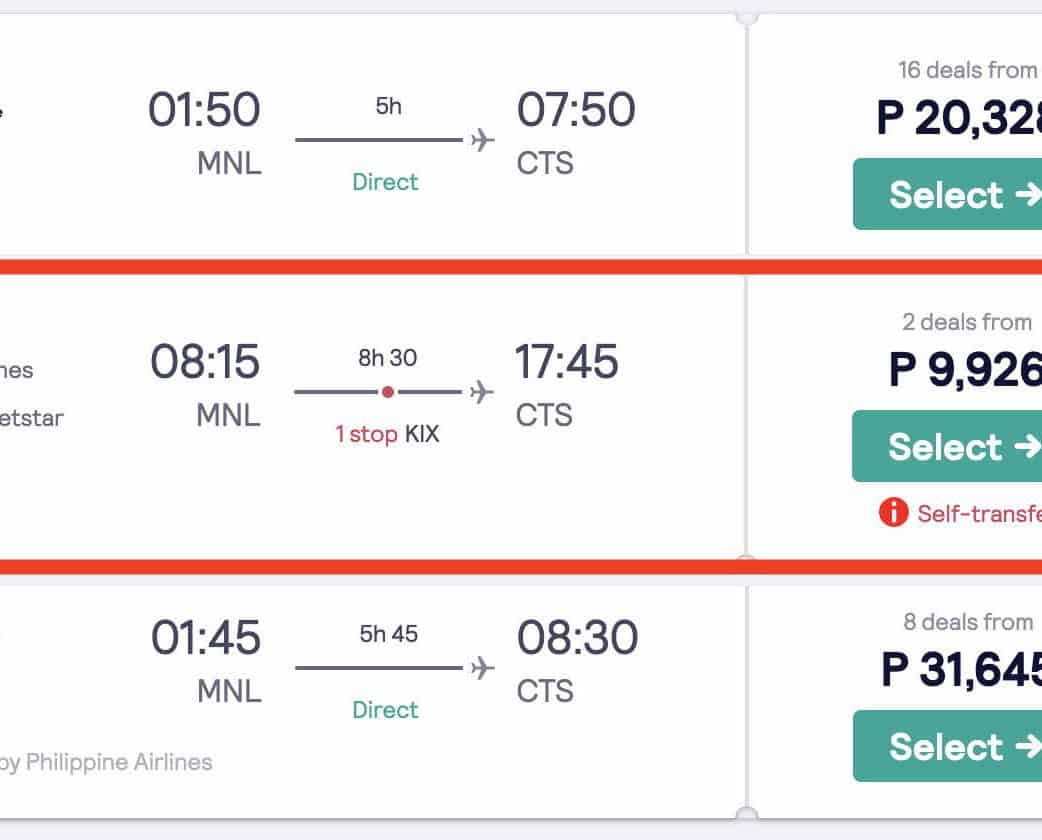Open the Self-transfer warning text

(x=978, y=513)
